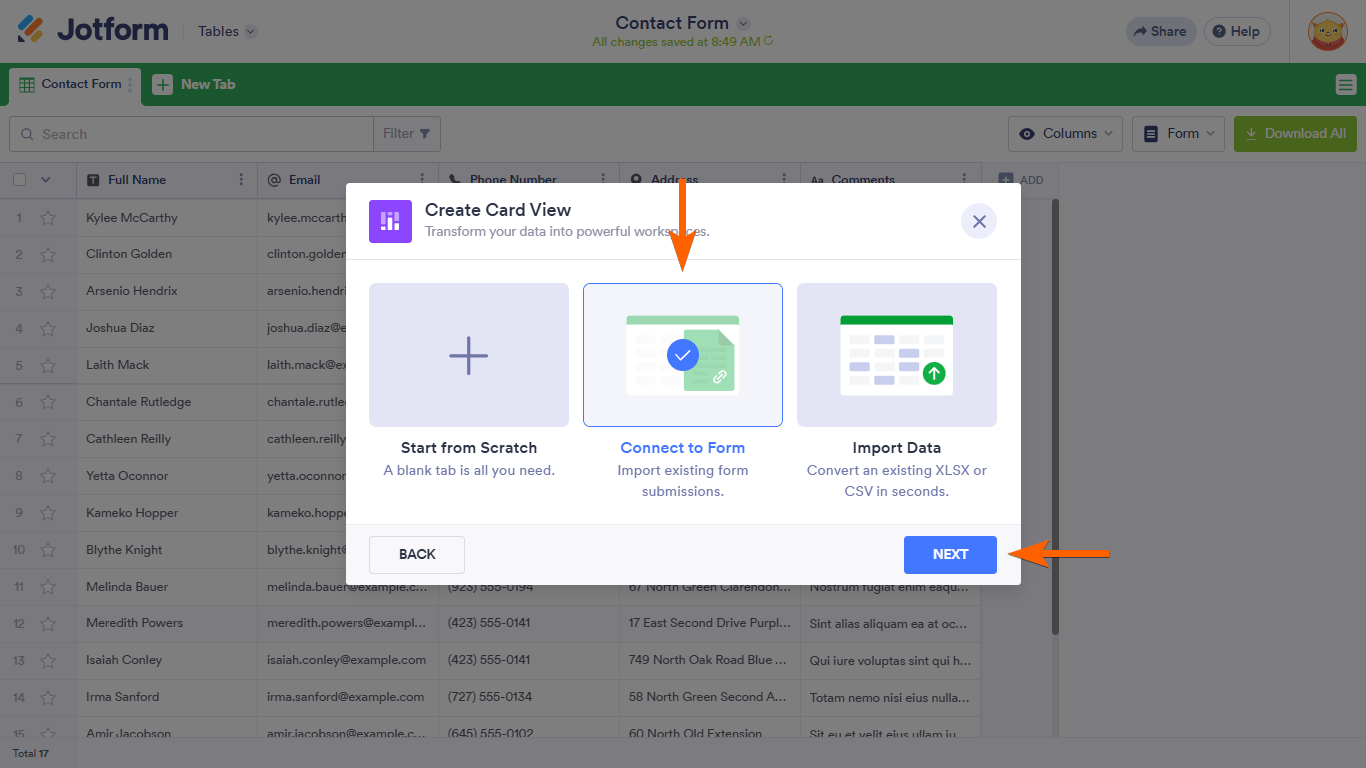Star the Kylee McCarthy row
Image resolution: width=1366 pixels, height=768 pixels.
47,218
